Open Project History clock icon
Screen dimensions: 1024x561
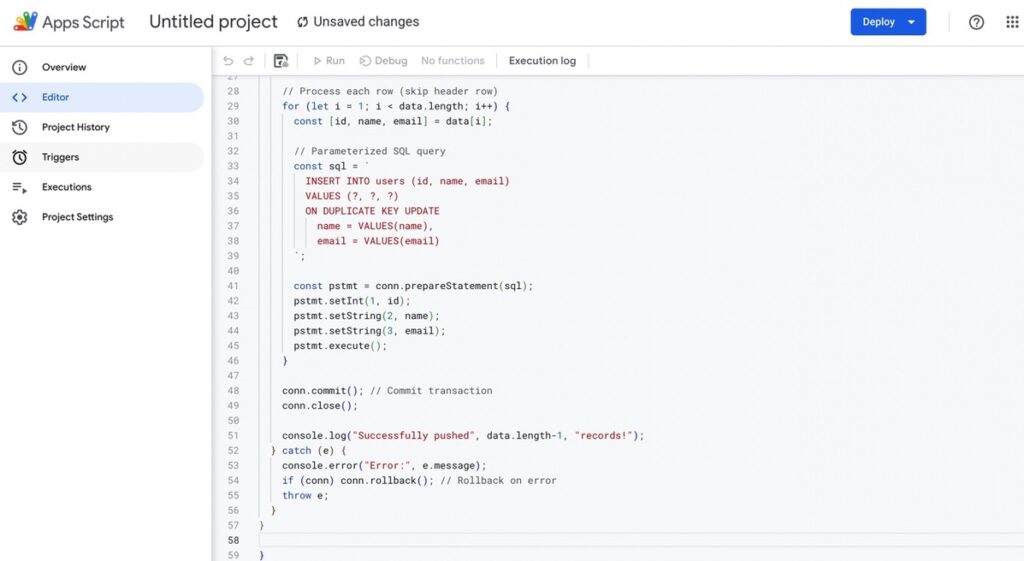pos(20,127)
